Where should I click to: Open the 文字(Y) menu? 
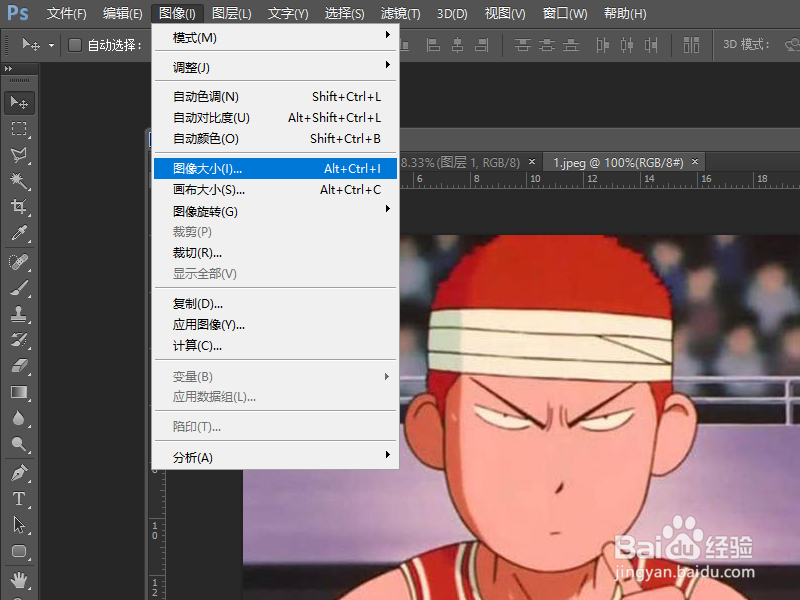coord(288,13)
